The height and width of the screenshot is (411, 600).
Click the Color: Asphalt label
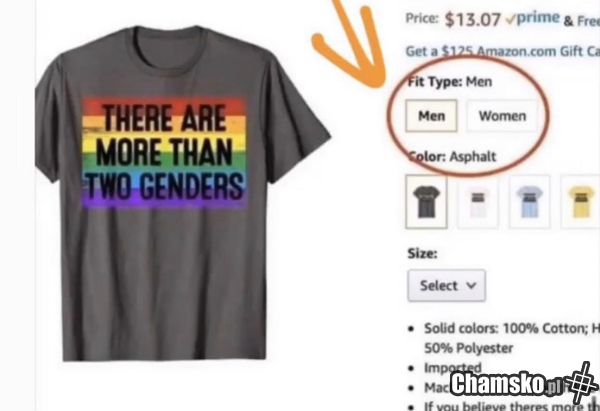(x=452, y=157)
